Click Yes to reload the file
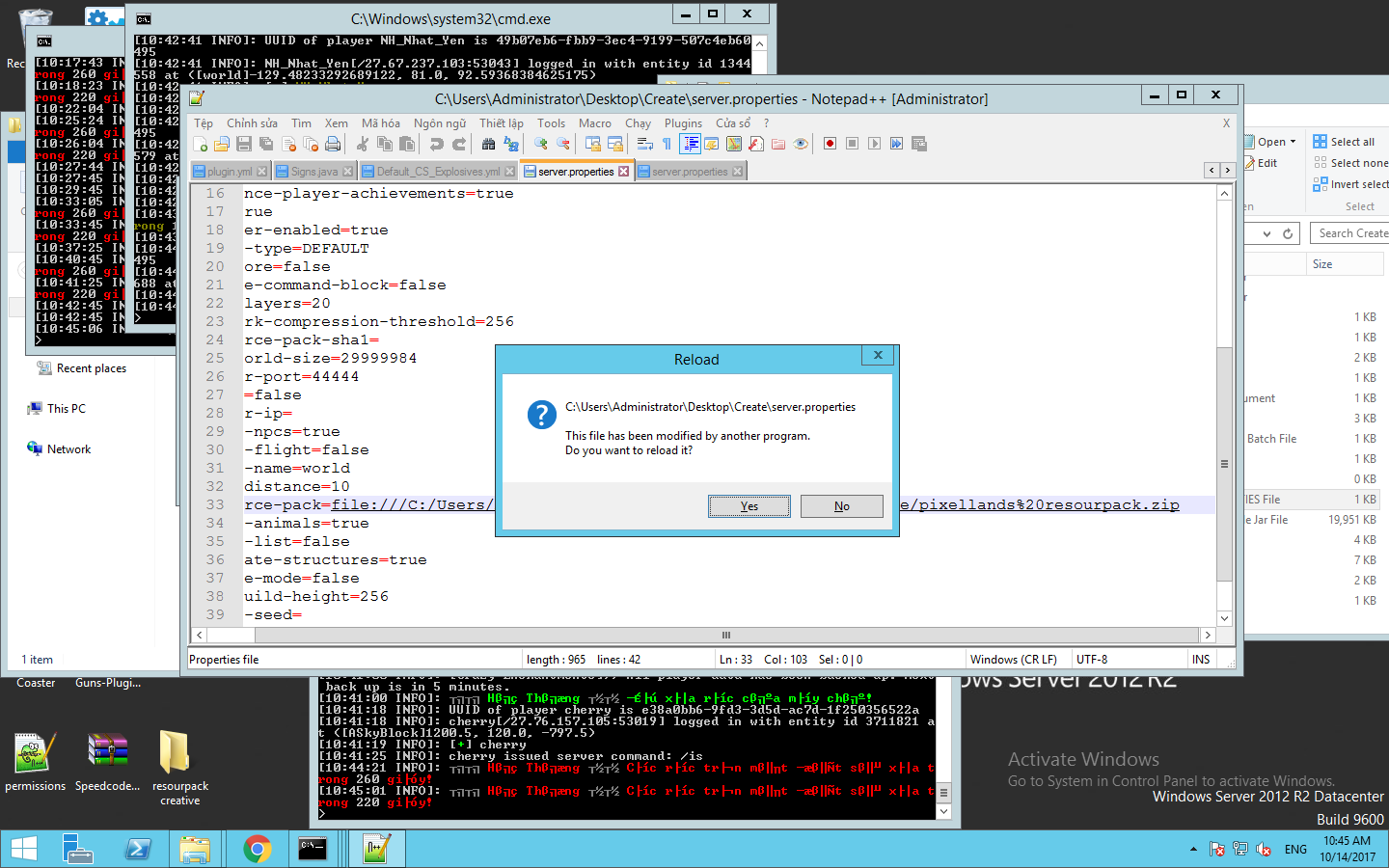 pos(749,506)
